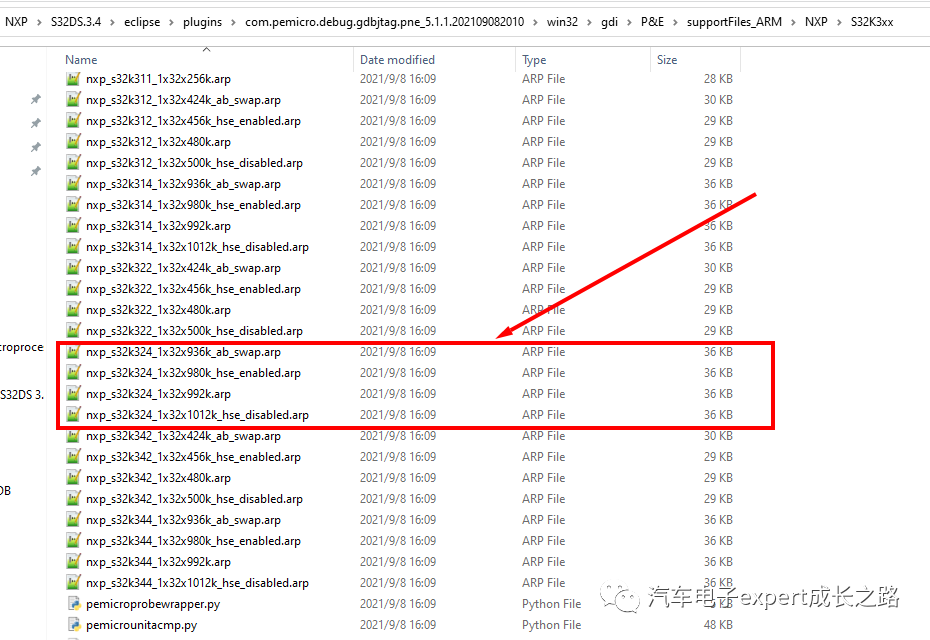Go to com.pemicro.debug.gdbjtag.pne folder breadcrumb
The width and height of the screenshot is (930, 640).
coord(384,22)
